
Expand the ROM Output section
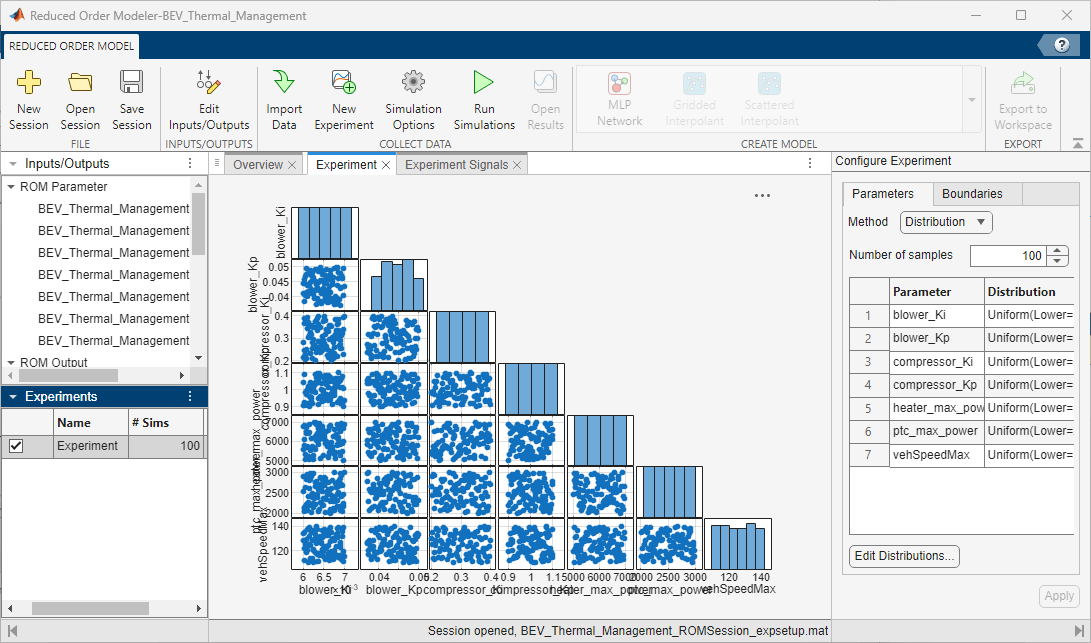coord(10,362)
